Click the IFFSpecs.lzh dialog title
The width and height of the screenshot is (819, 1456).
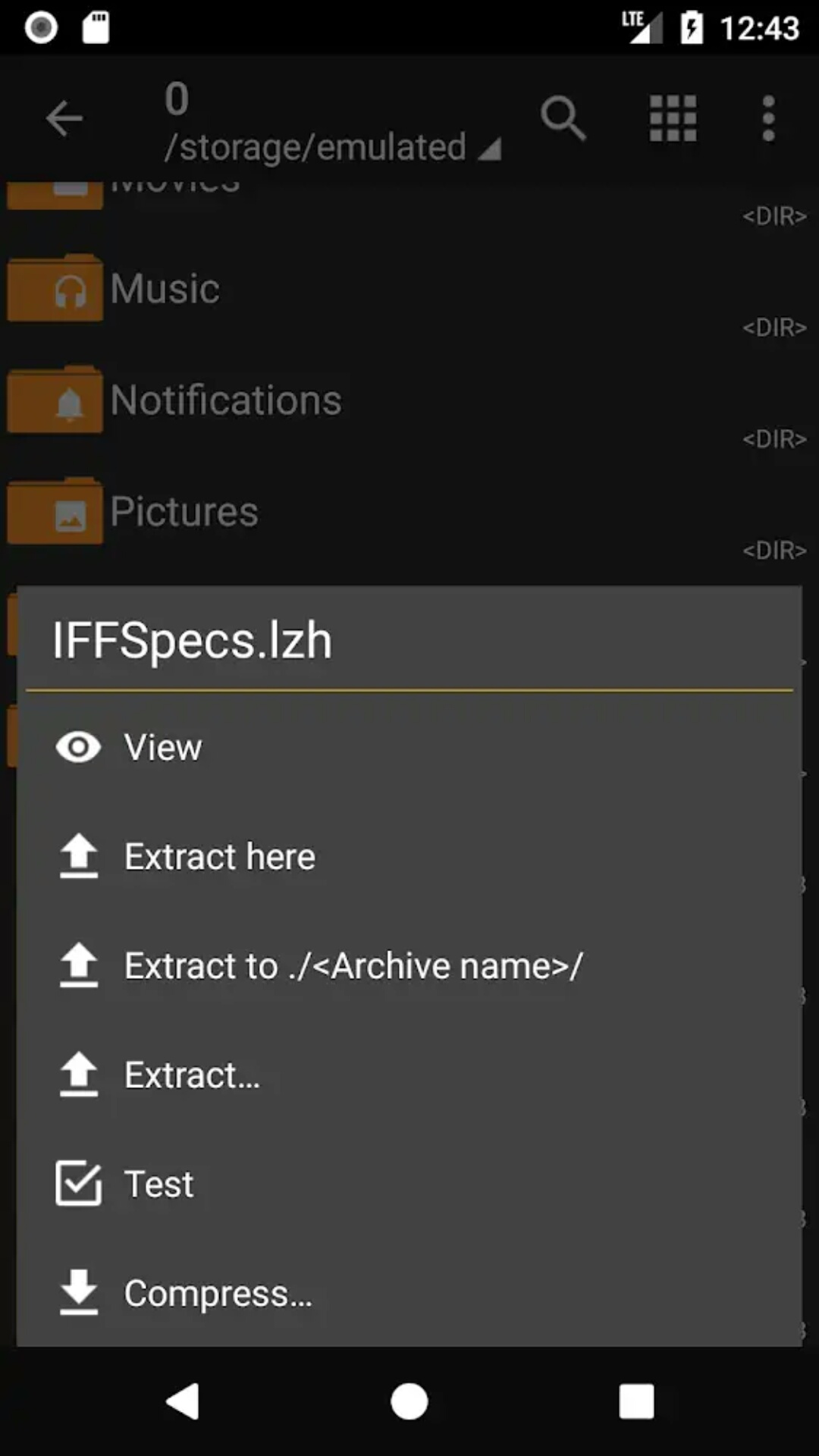(193, 641)
